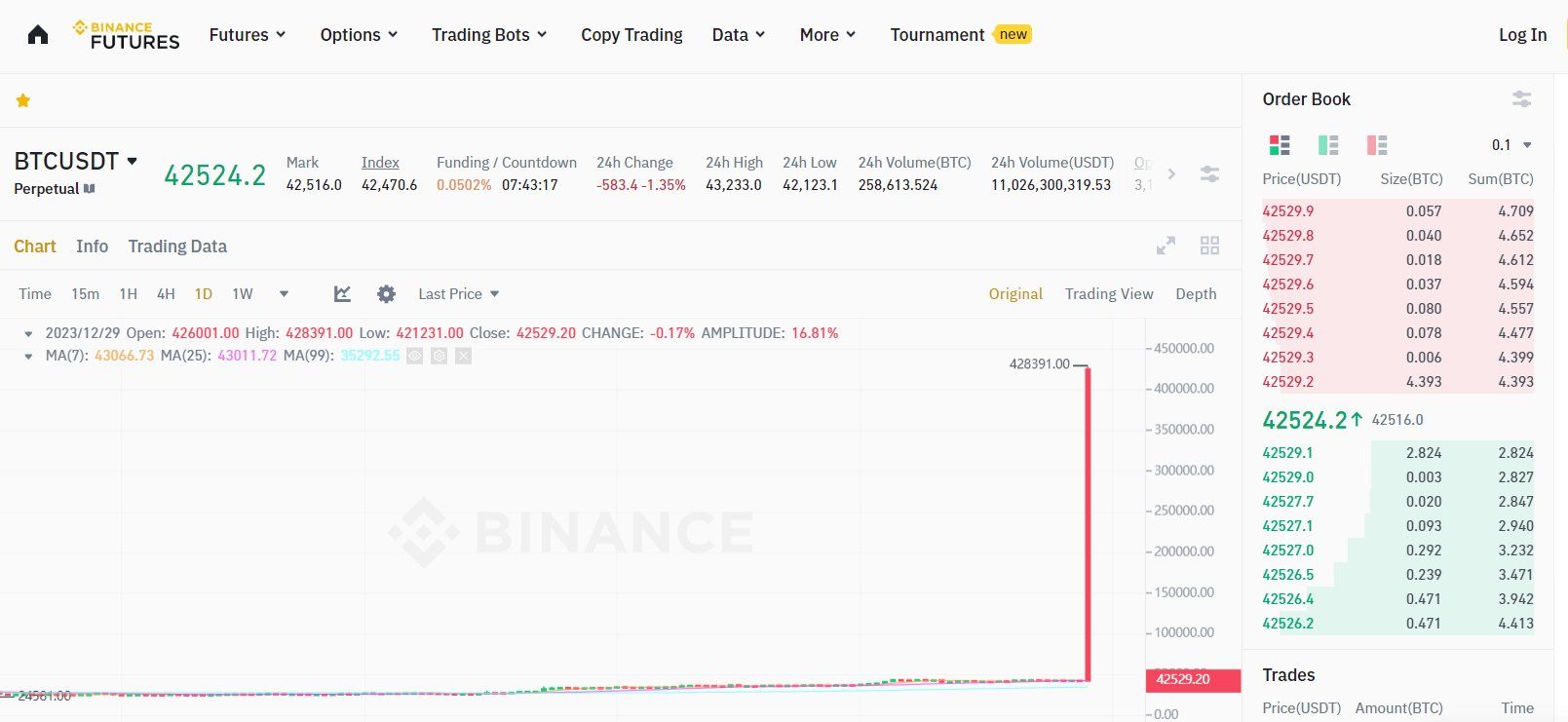This screenshot has width=1568, height=722.
Task: Expand the Trading Bots menu
Action: pos(489,35)
